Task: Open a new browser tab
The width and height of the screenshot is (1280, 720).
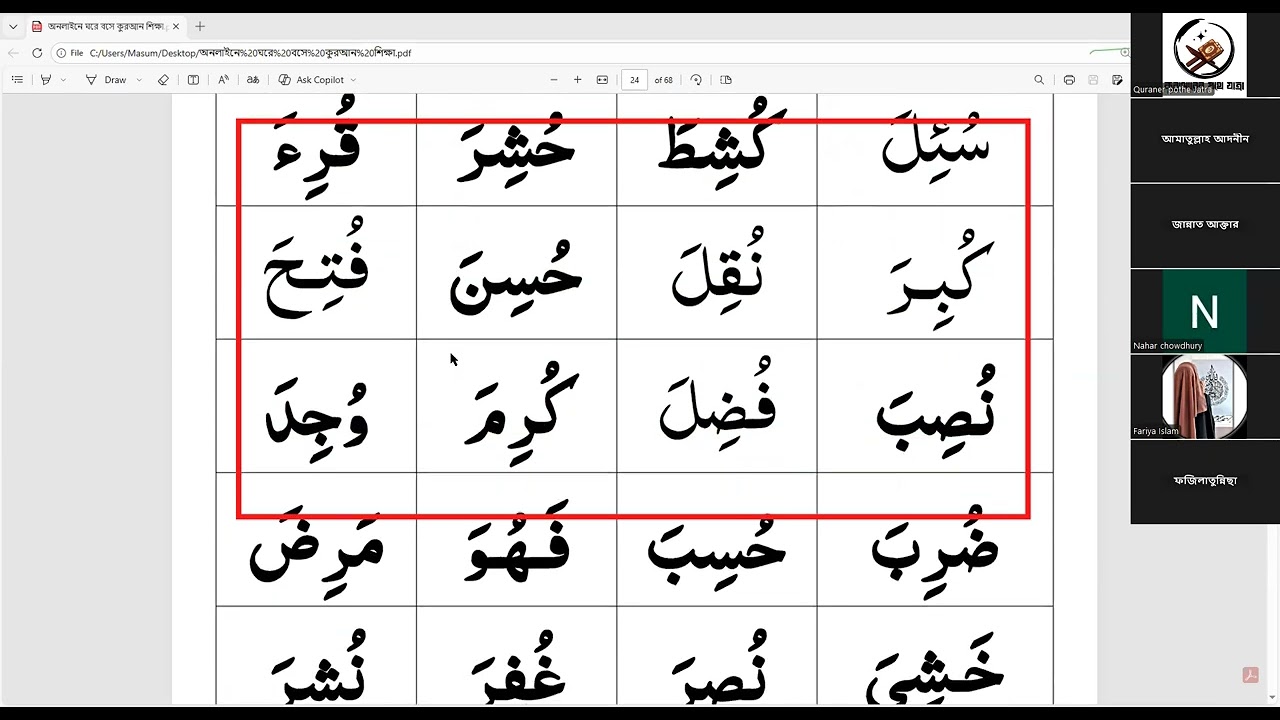Action: [200, 26]
